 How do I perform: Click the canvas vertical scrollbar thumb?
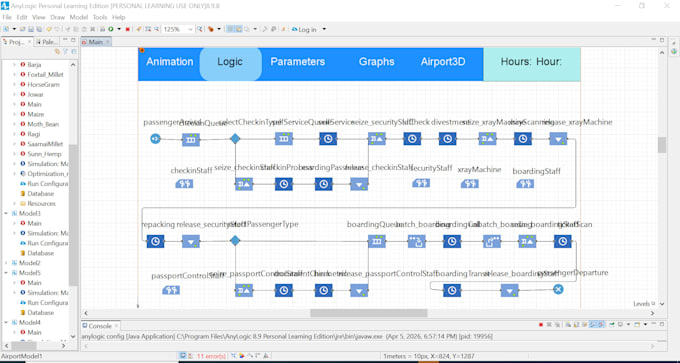tap(661, 145)
